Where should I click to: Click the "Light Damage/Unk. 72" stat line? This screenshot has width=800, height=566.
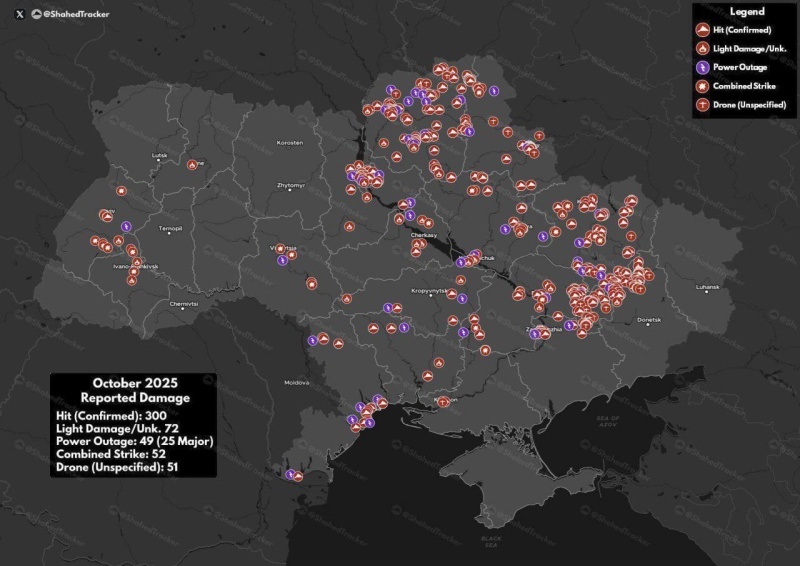pyautogui.click(x=117, y=429)
